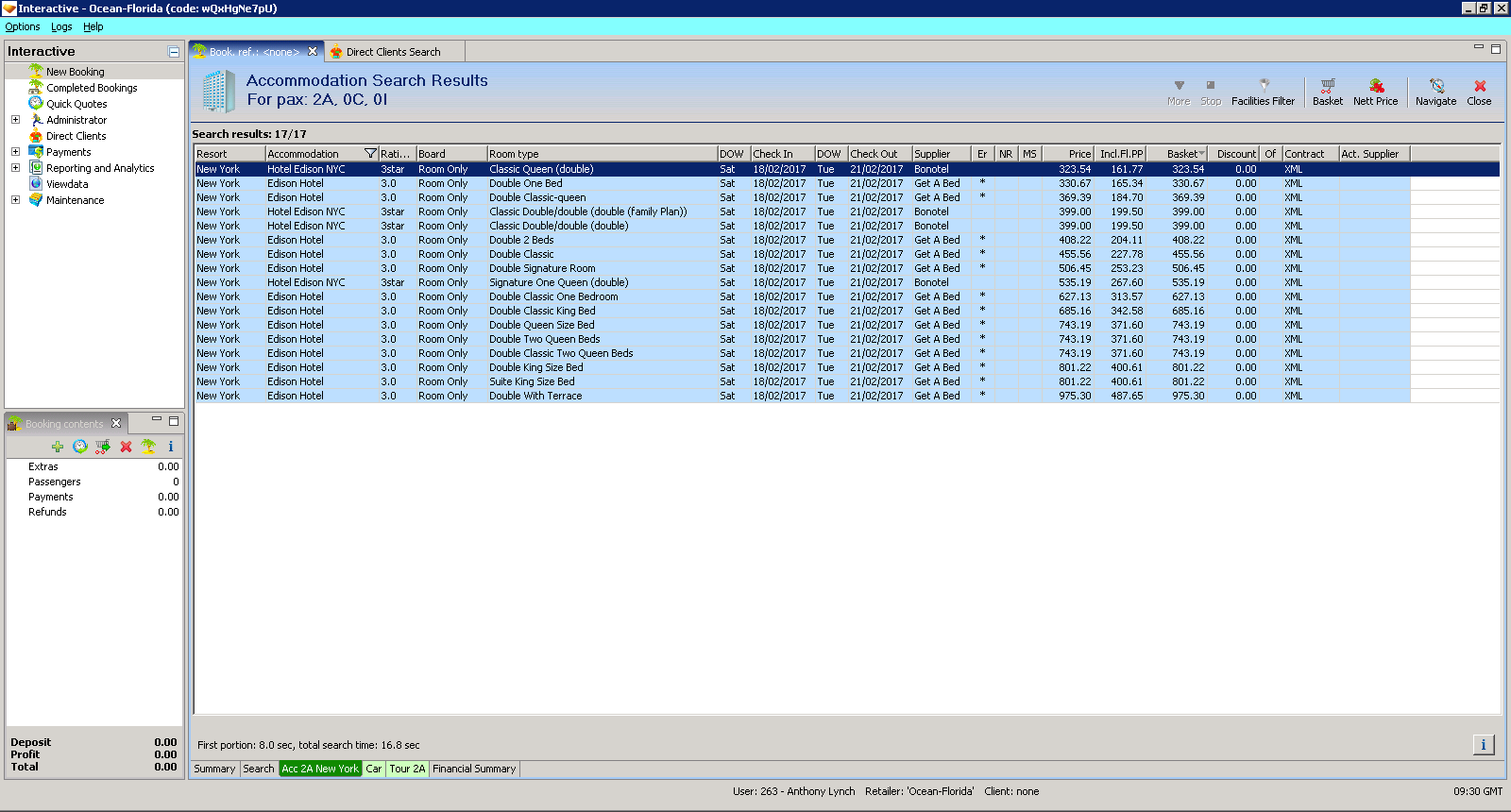Click the Viewdata globe icon
The width and height of the screenshot is (1511, 812).
coord(36,183)
